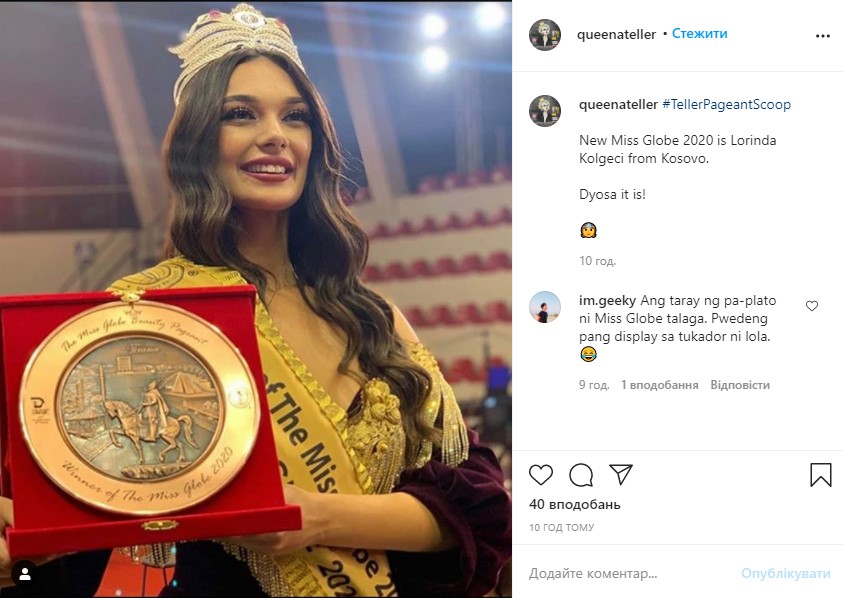Image resolution: width=843 pixels, height=598 pixels.
Task: Open the three-dot more options menu
Action: pyautogui.click(x=823, y=36)
